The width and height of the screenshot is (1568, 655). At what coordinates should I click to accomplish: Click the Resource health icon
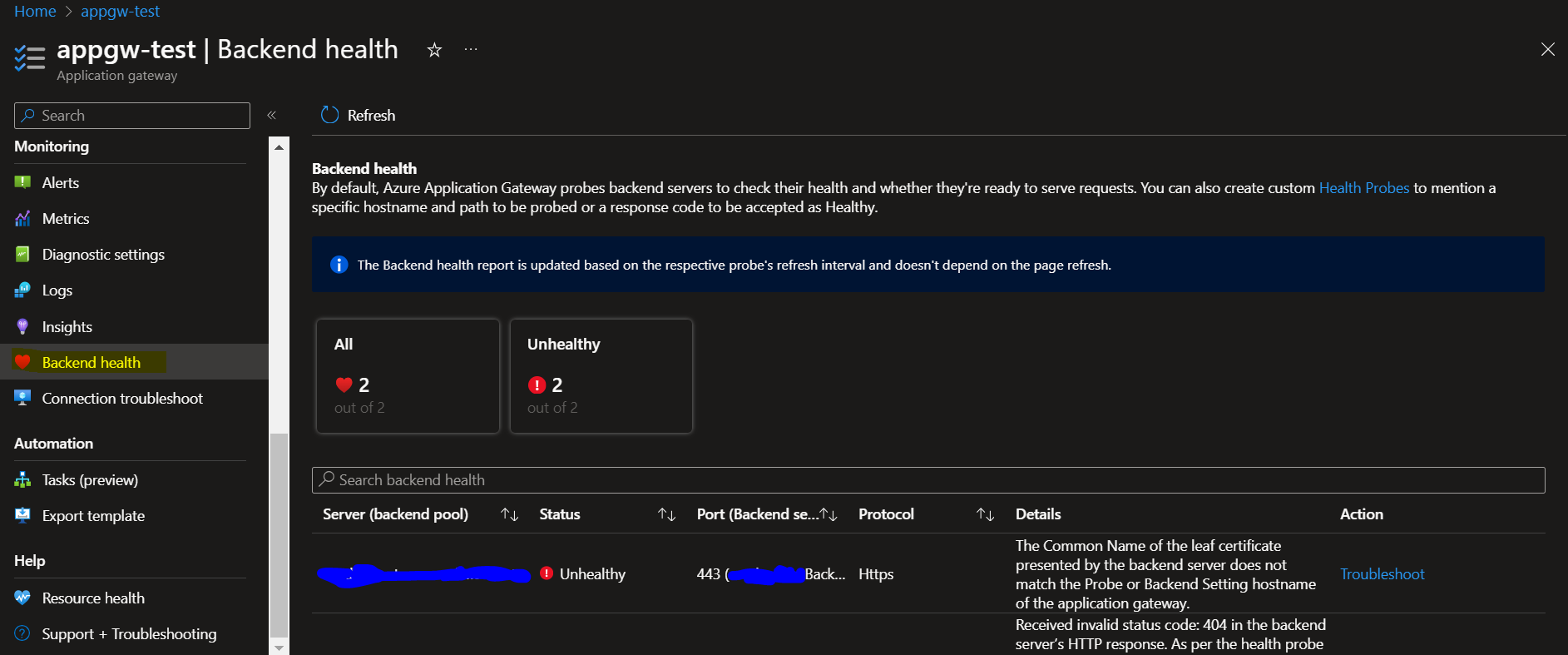22,598
